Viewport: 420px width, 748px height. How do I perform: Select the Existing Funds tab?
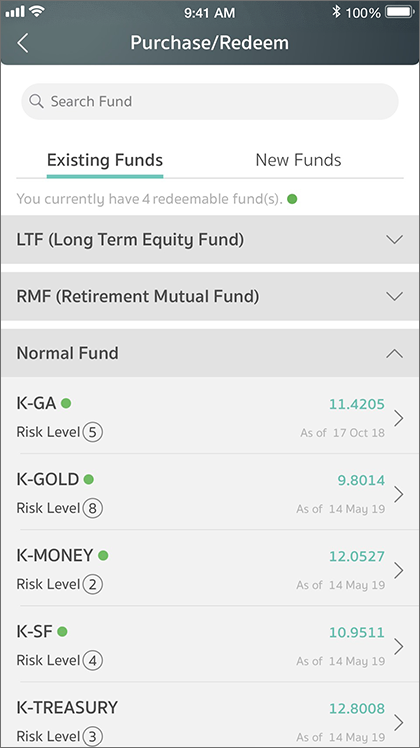(x=105, y=160)
